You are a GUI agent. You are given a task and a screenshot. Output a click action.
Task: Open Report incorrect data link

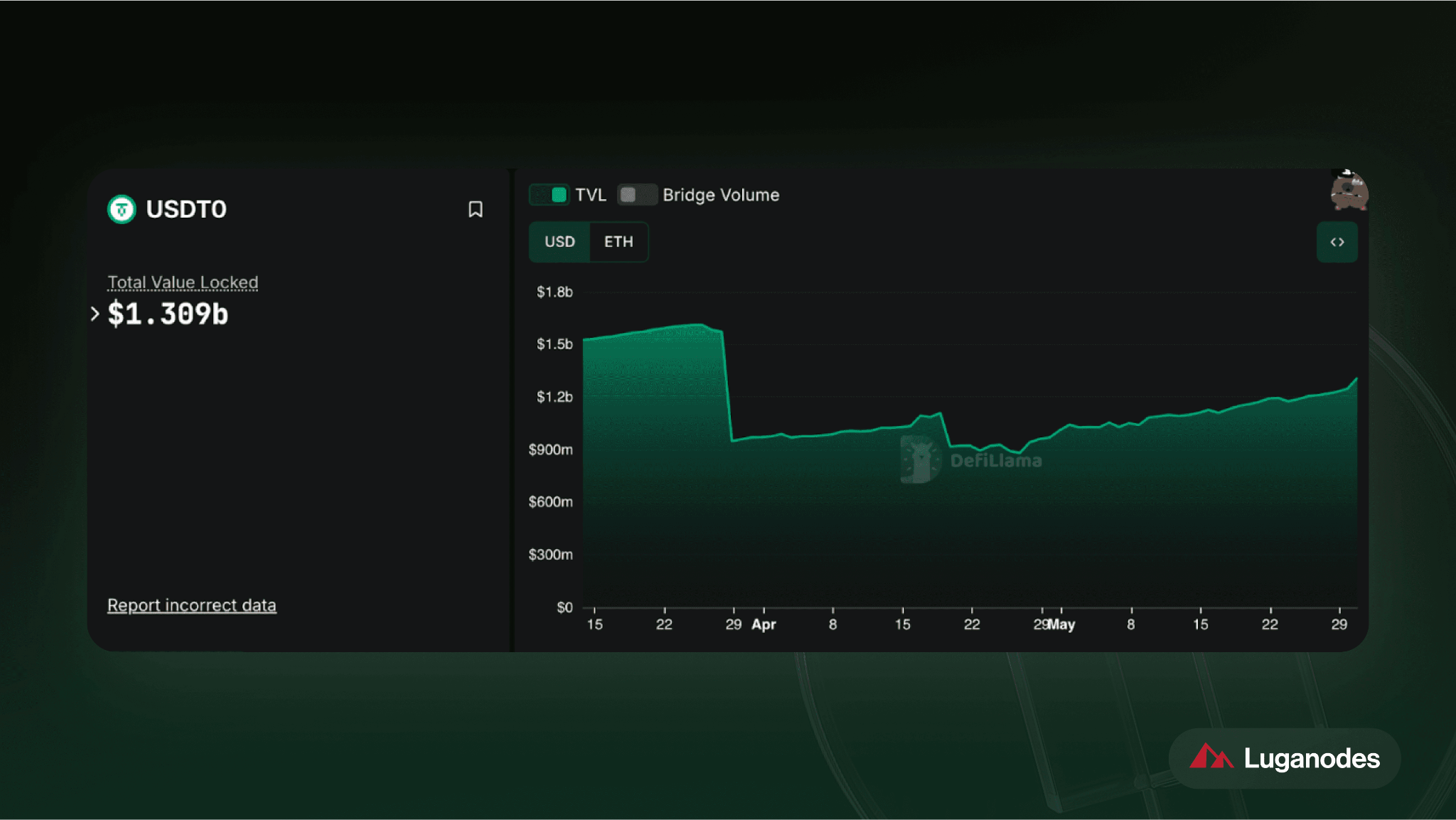coord(192,605)
